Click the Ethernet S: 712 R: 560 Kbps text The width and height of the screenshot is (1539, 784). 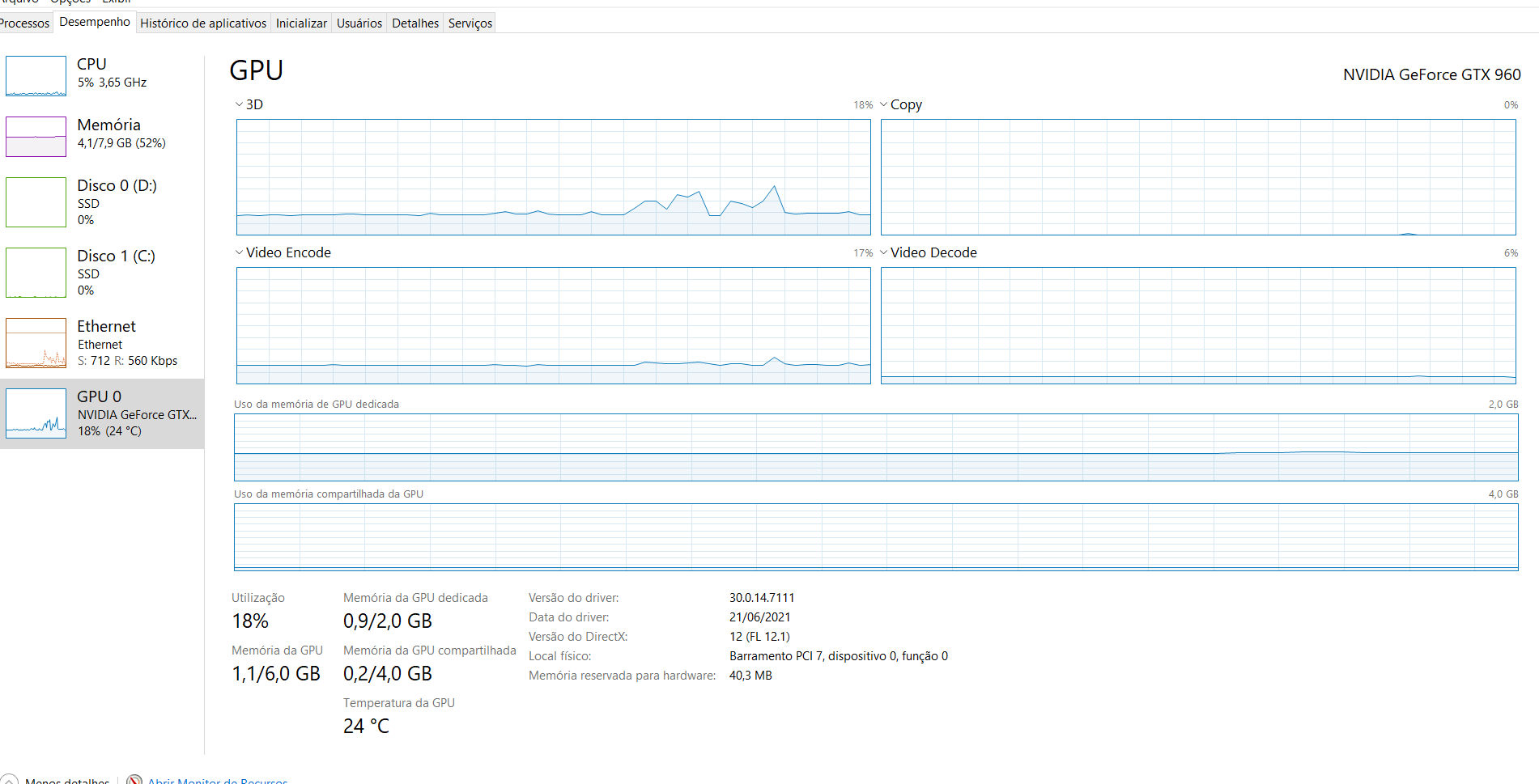coord(127,361)
